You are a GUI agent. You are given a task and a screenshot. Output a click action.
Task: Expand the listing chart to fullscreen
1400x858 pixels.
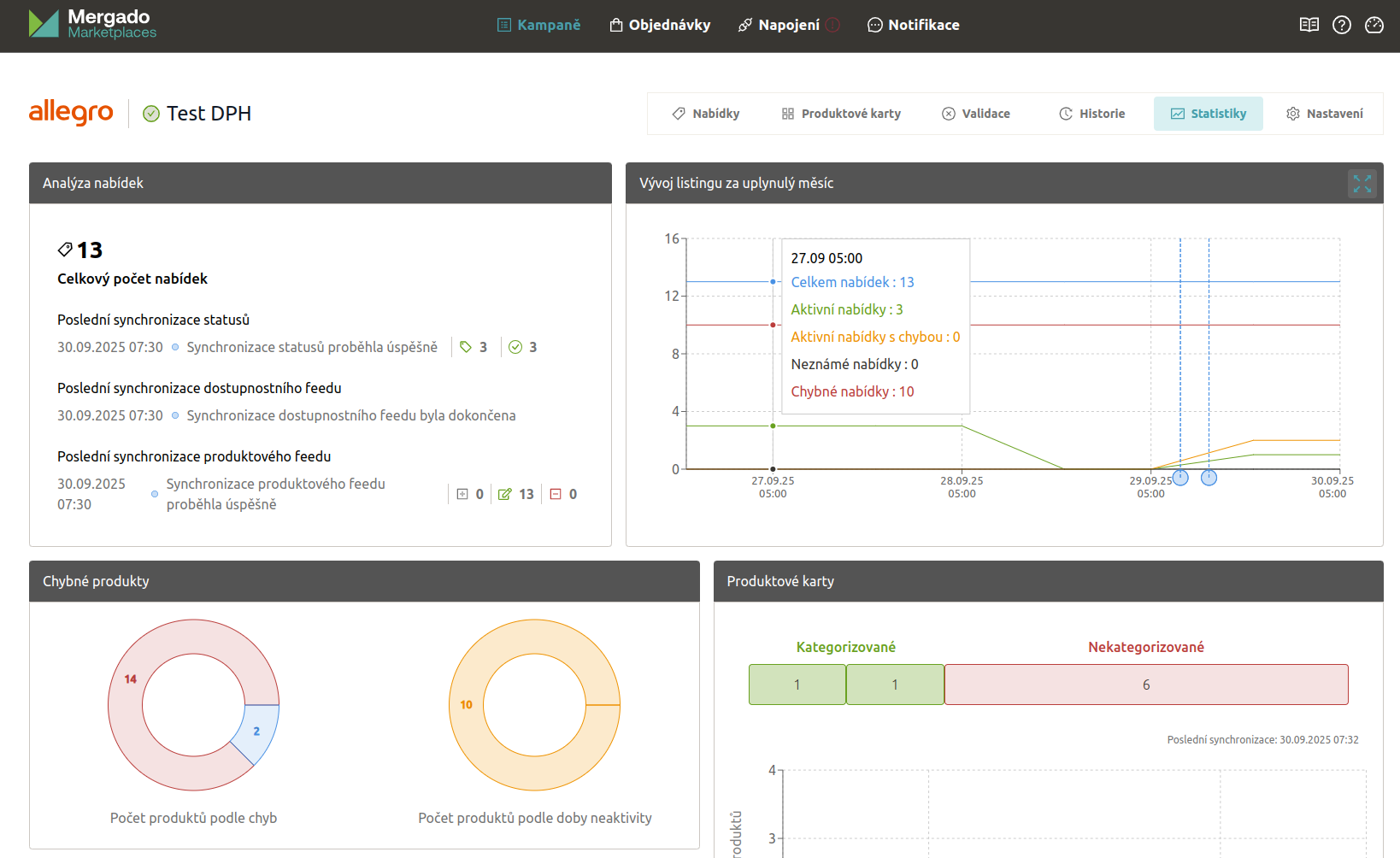pyautogui.click(x=1362, y=184)
